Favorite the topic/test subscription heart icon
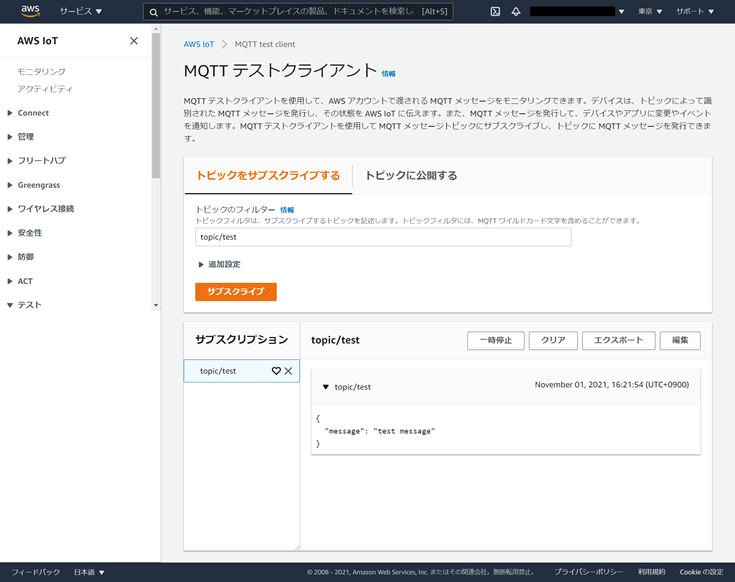 pyautogui.click(x=276, y=371)
